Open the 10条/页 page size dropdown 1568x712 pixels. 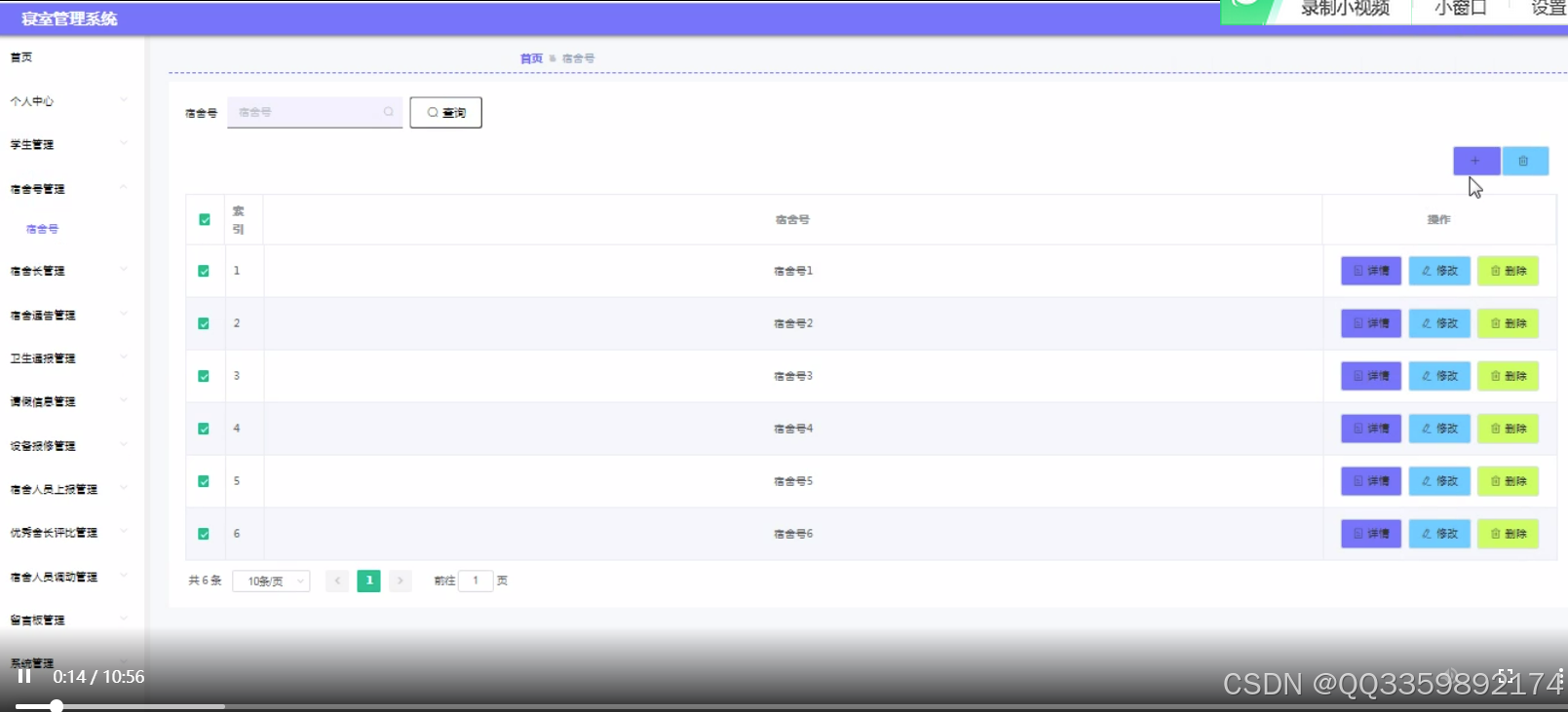[x=271, y=581]
